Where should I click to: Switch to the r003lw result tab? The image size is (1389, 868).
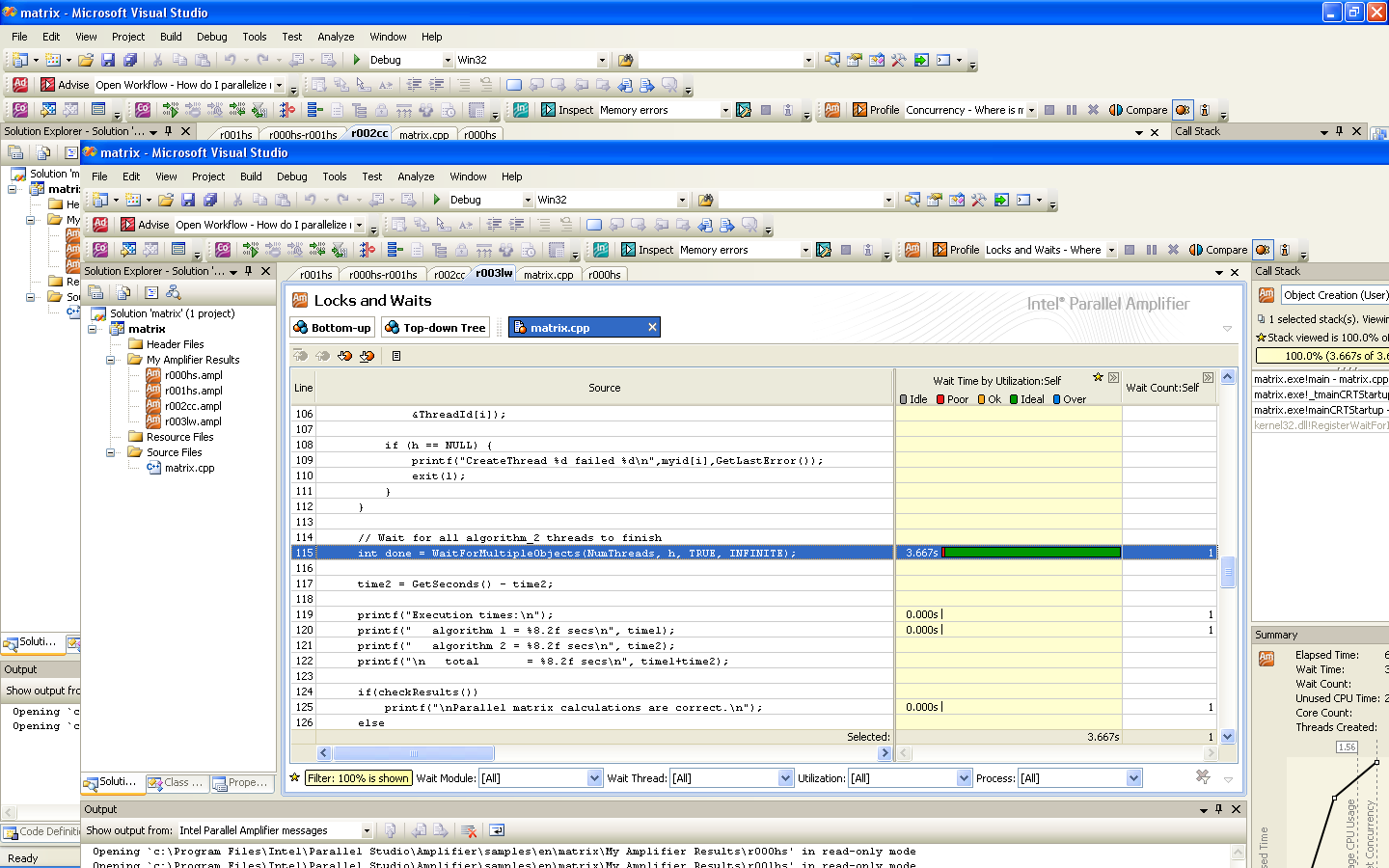point(494,274)
